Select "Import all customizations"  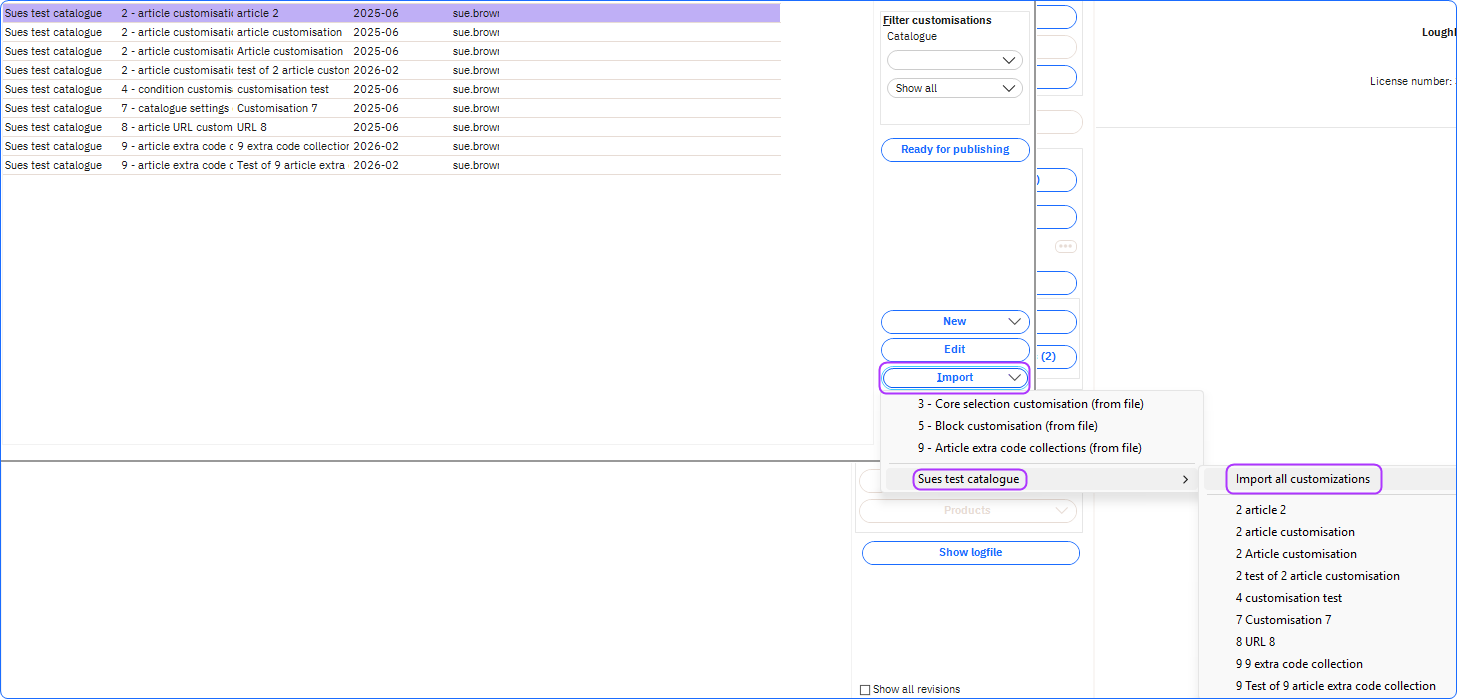pos(1302,479)
